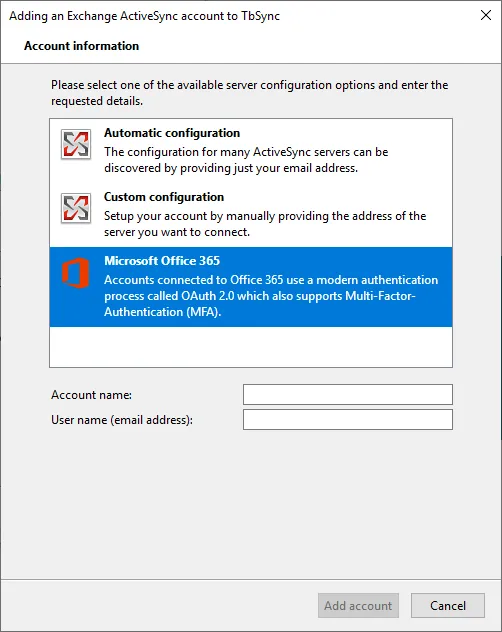Click the Add account button
The width and height of the screenshot is (502, 632).
click(358, 605)
